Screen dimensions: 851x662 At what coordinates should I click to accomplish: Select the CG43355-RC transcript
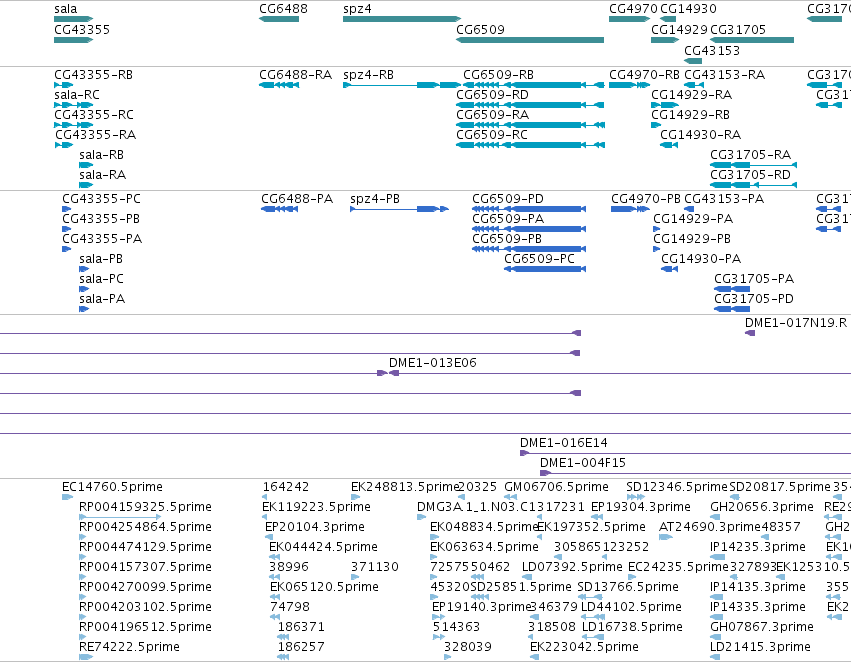pyautogui.click(x=73, y=125)
